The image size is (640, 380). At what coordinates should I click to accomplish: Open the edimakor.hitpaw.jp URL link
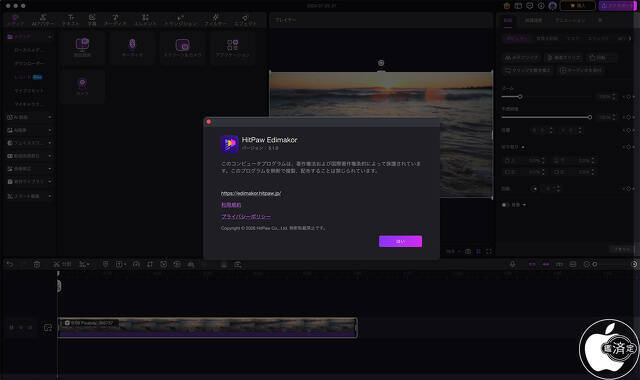[251, 193]
